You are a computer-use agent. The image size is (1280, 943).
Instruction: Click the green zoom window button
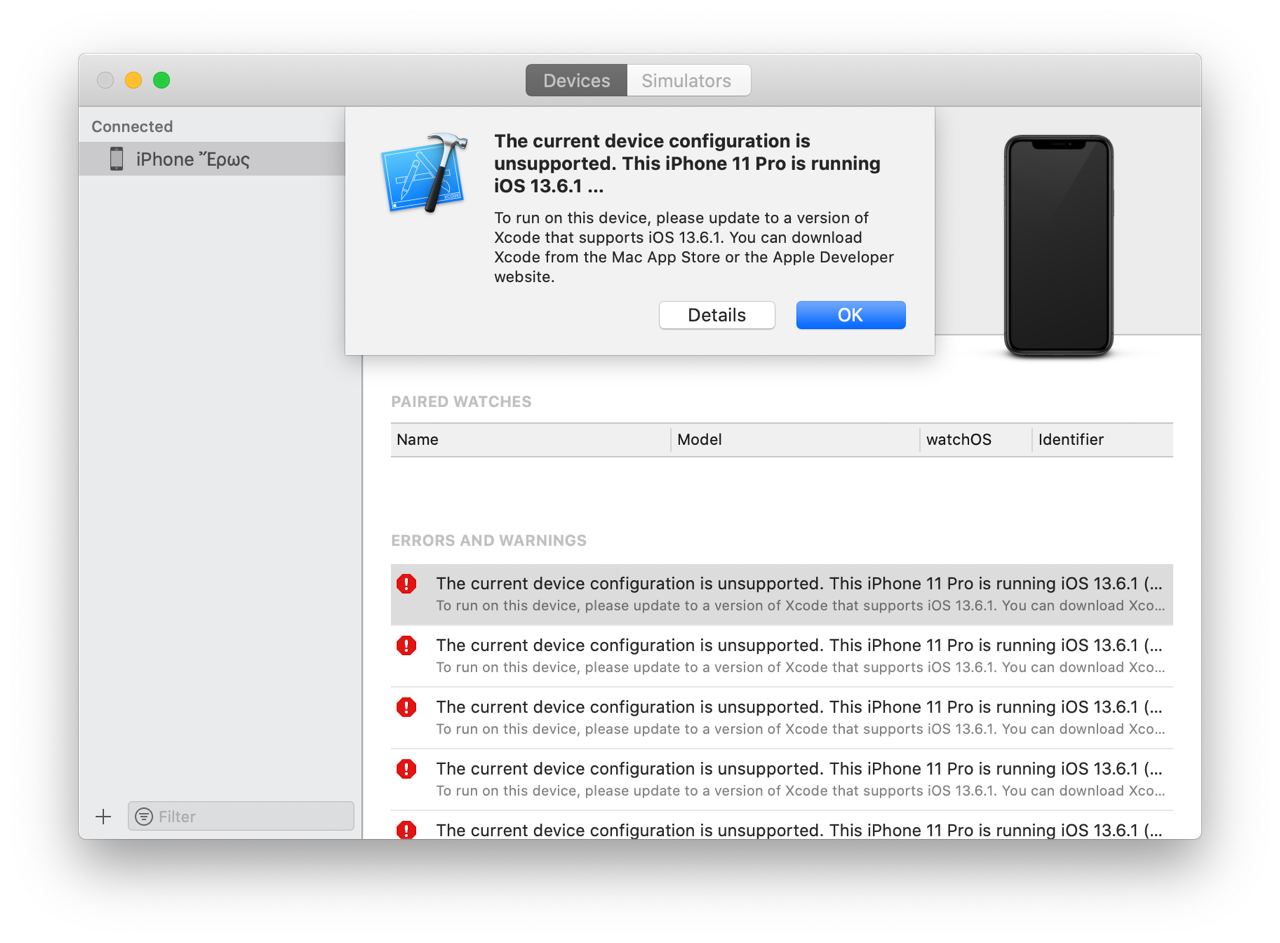[161, 80]
